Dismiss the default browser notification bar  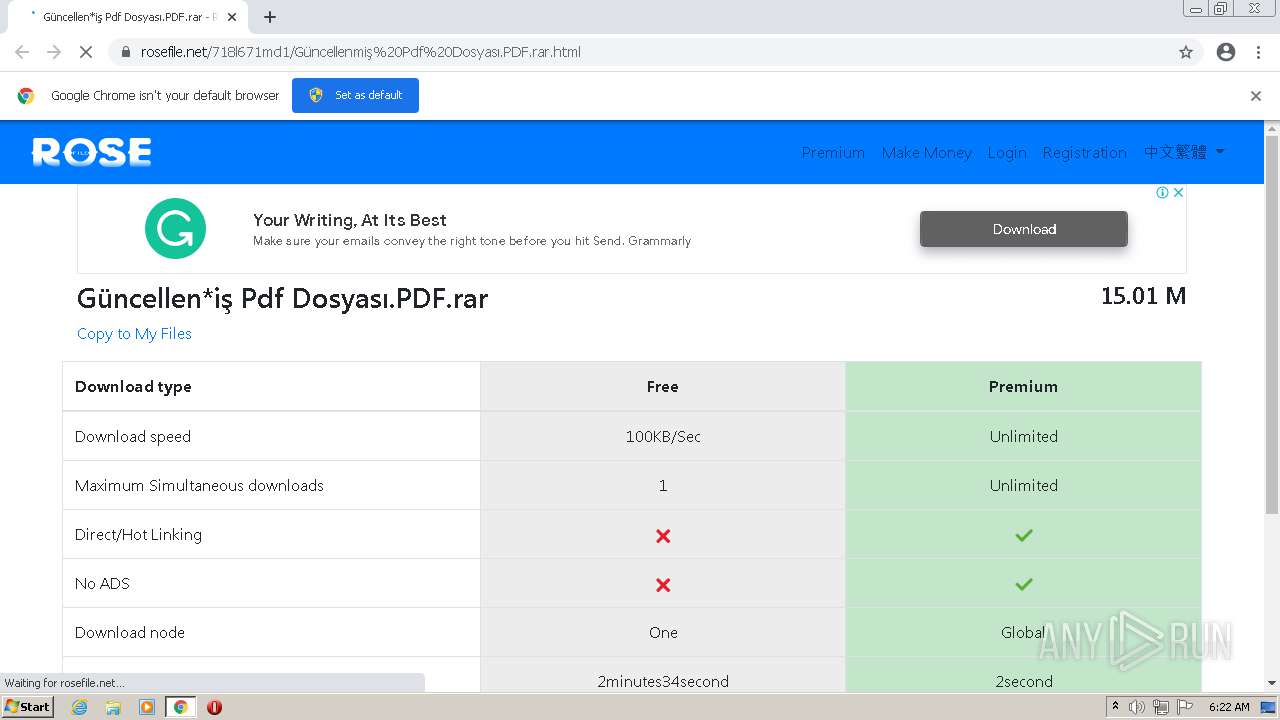[x=1256, y=96]
